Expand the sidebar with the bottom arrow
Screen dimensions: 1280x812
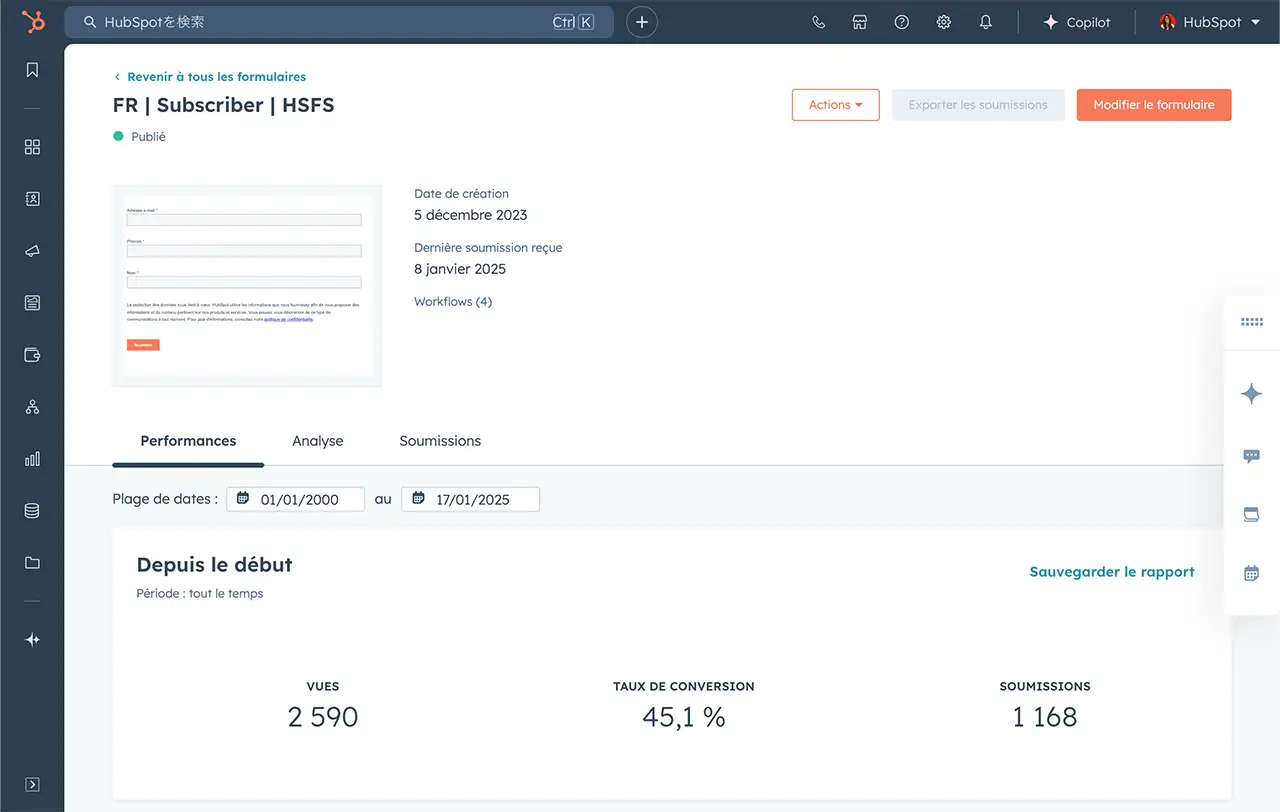[32, 784]
